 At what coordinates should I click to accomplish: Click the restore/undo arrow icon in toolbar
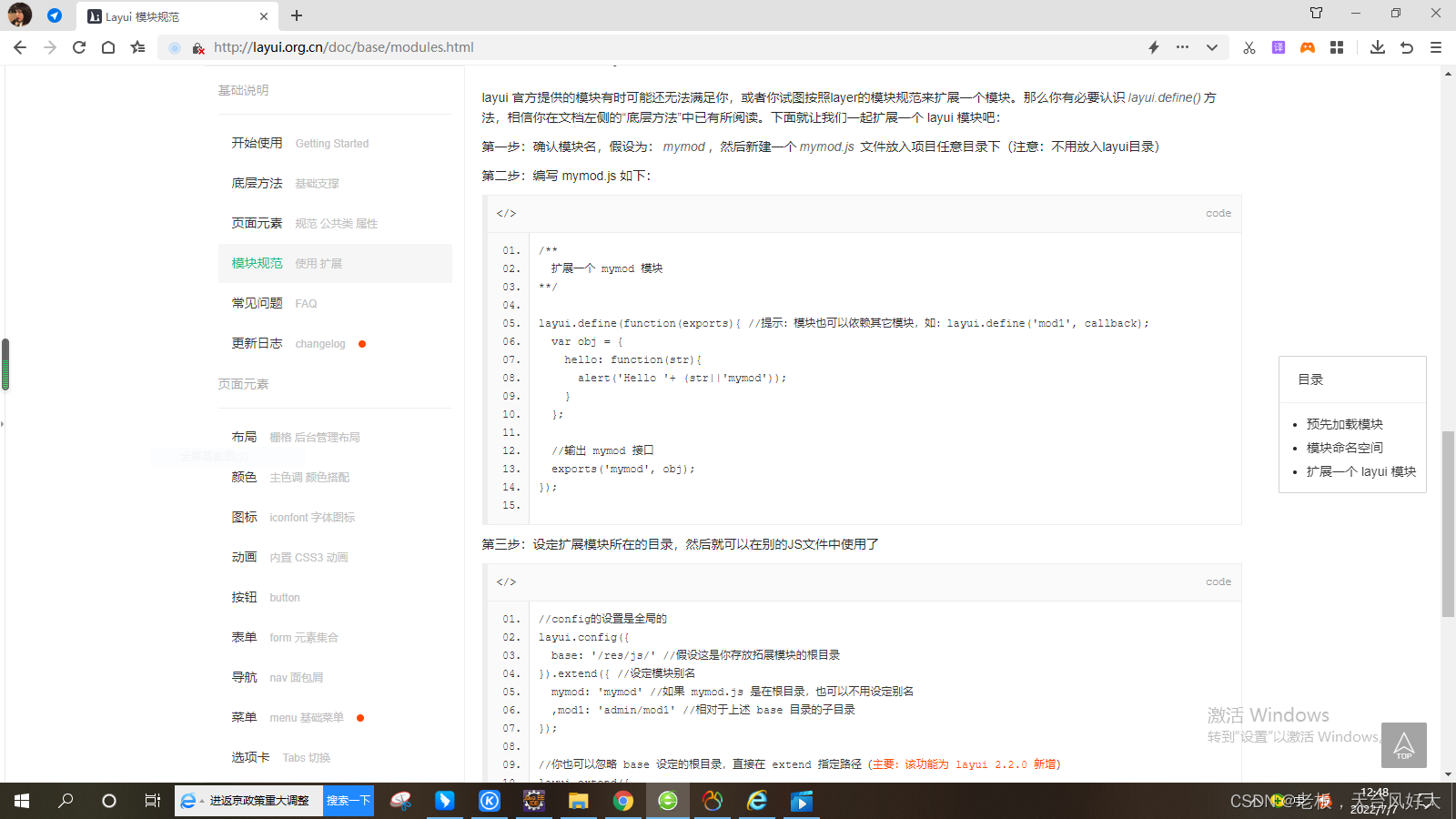[x=1406, y=47]
